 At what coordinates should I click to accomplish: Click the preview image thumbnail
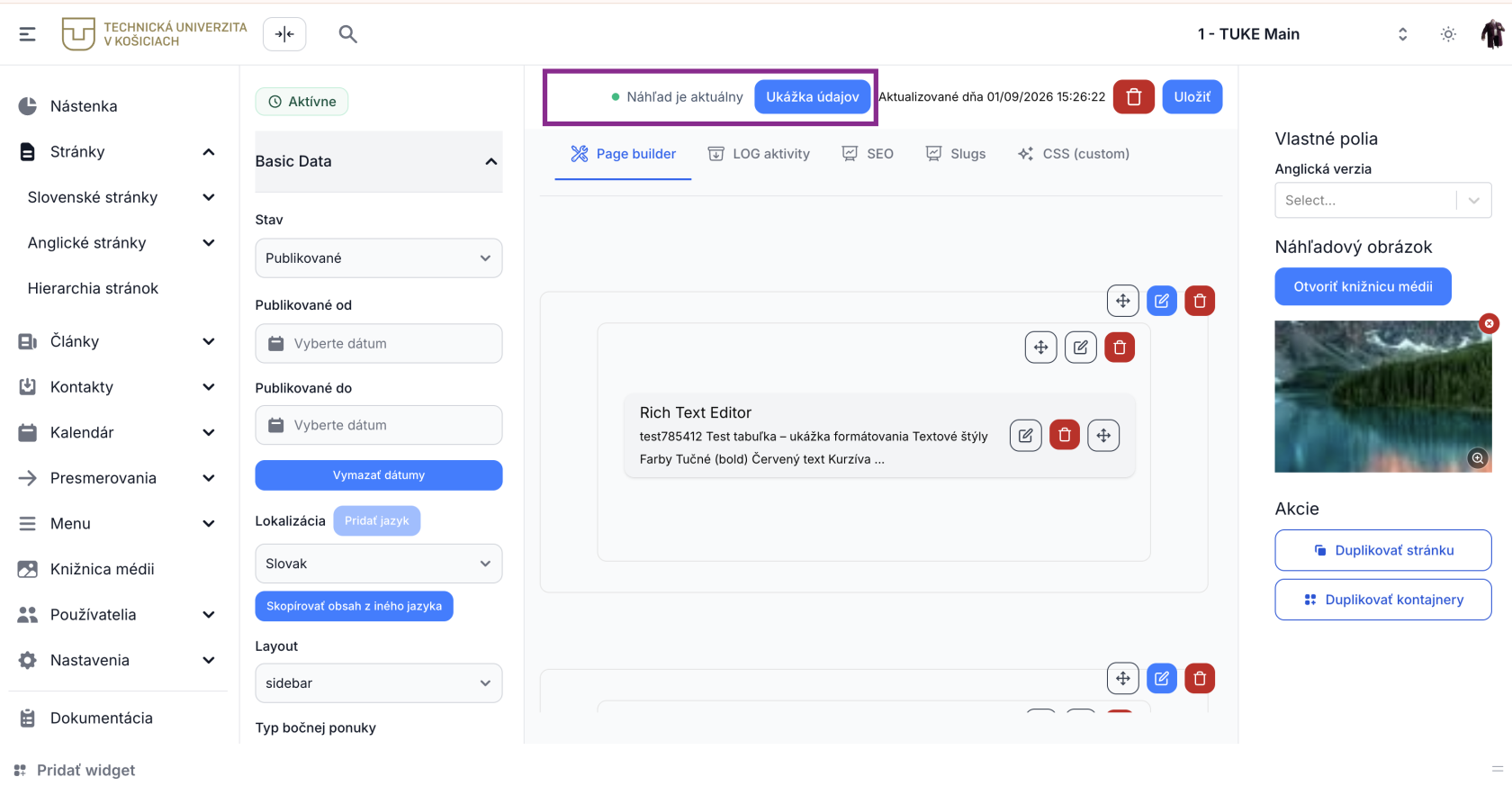coord(1383,397)
